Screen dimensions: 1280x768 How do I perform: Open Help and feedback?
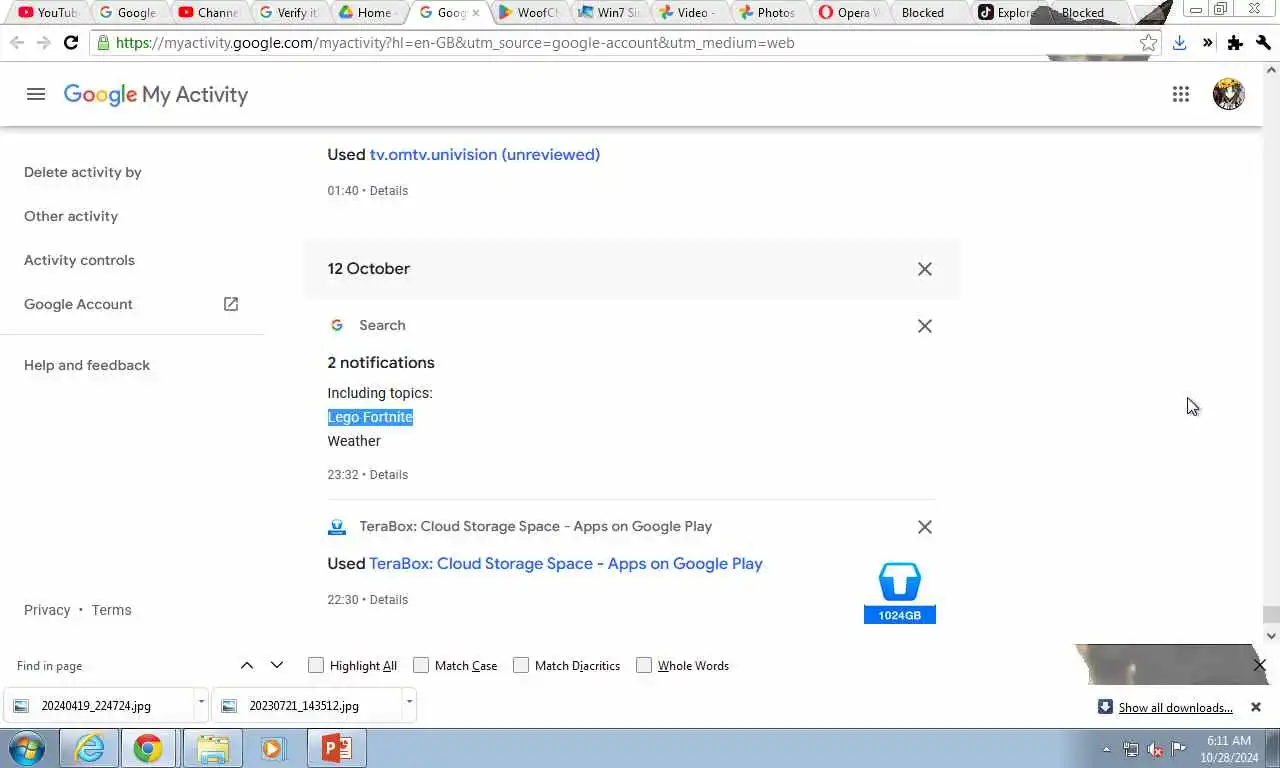click(87, 365)
